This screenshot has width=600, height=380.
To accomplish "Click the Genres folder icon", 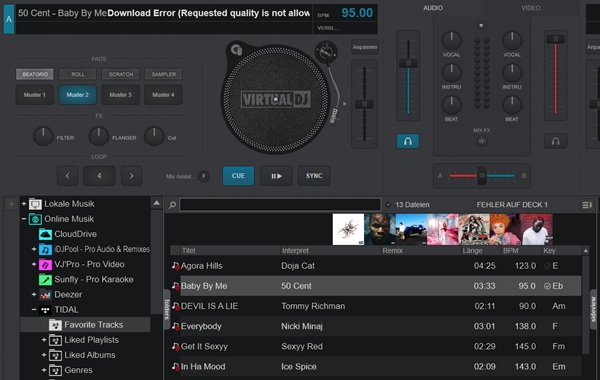I will [x=55, y=370].
